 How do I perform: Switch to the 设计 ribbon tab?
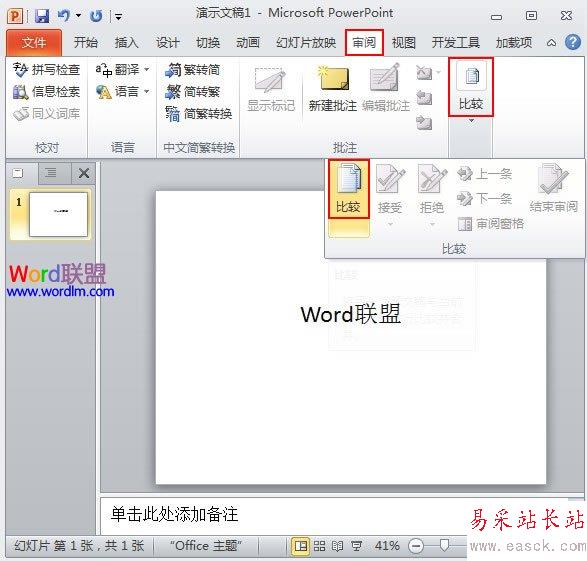(x=167, y=43)
